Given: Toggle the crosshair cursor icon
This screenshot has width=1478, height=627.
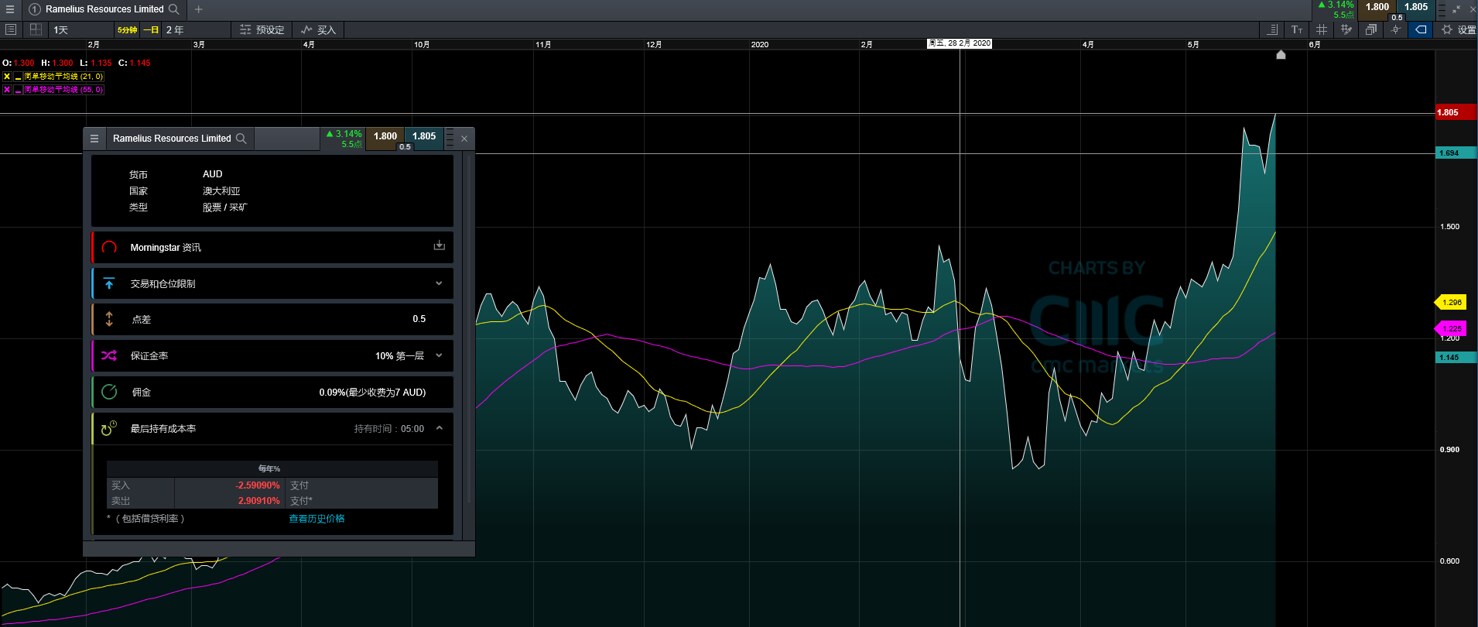Looking at the screenshot, I should [1394, 30].
